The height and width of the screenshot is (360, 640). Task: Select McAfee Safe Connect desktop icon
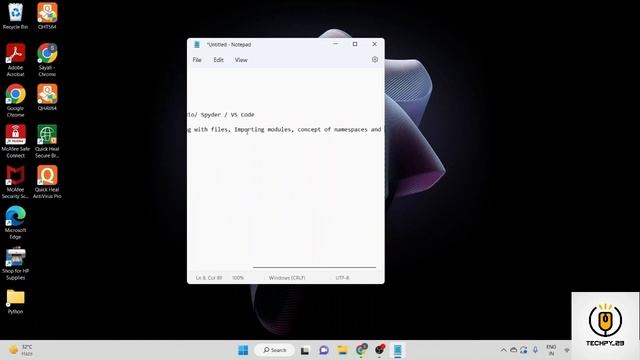[15, 141]
